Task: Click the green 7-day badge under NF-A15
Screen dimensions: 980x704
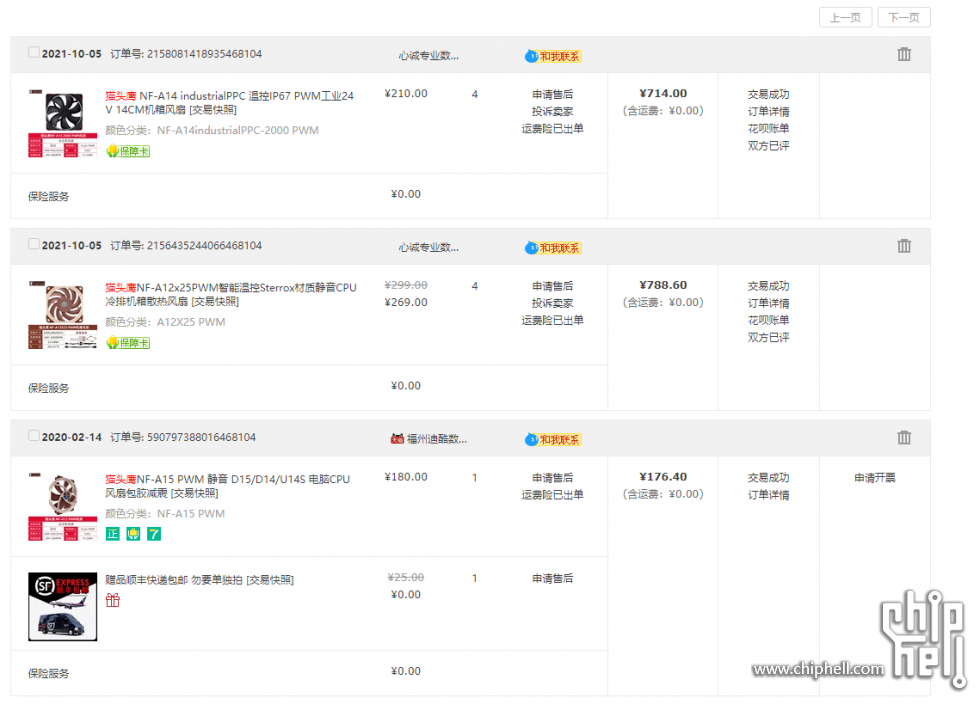Action: click(154, 534)
